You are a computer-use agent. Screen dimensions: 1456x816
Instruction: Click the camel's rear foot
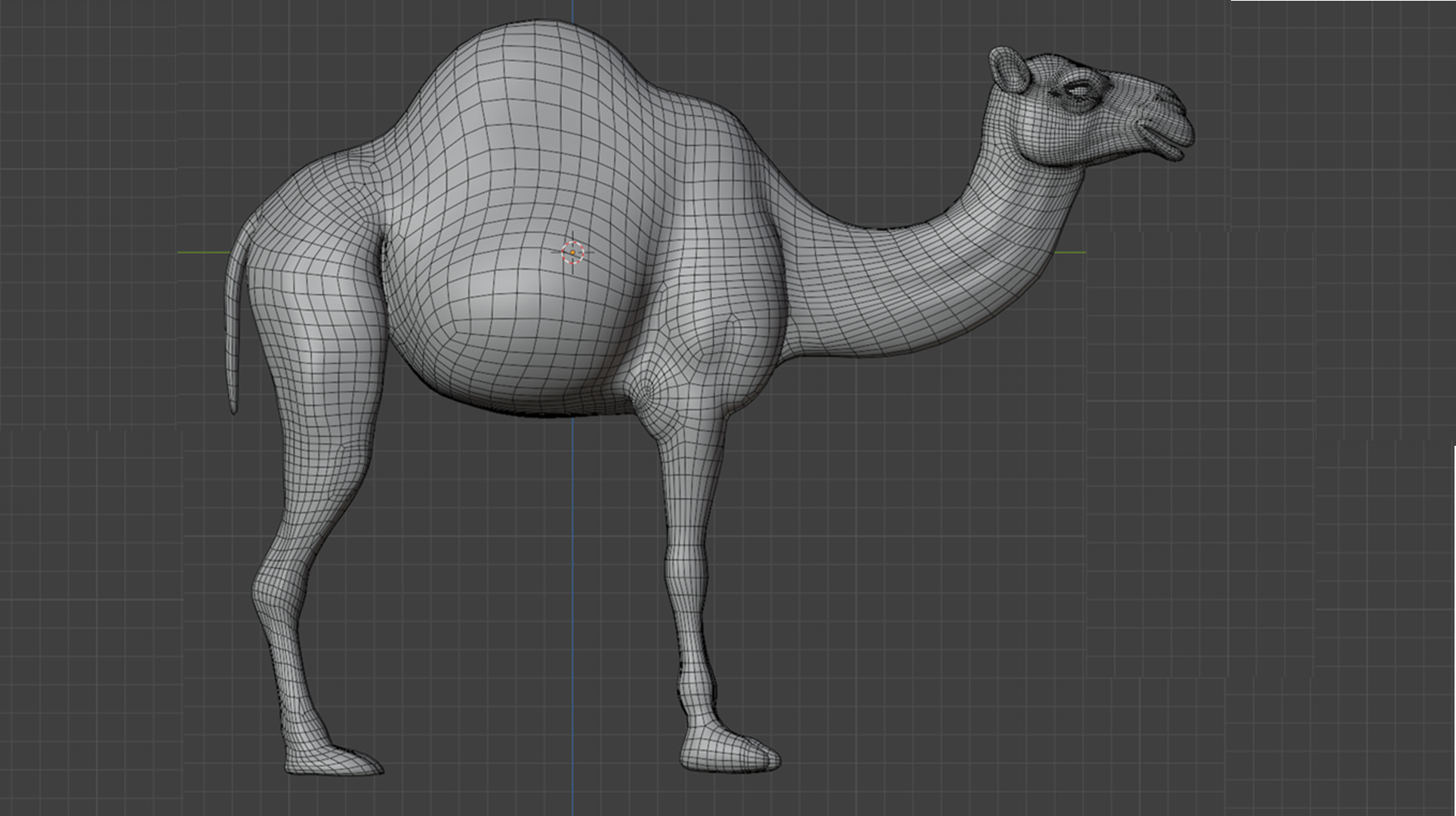(334, 759)
